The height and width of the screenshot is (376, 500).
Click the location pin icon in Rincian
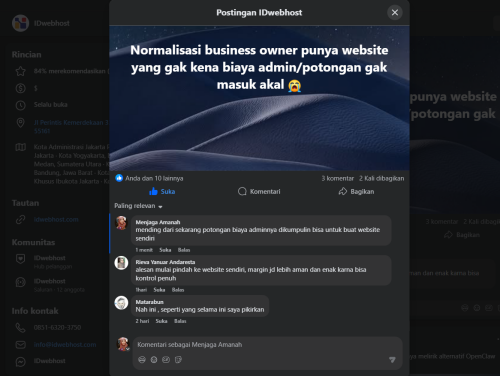point(20,123)
